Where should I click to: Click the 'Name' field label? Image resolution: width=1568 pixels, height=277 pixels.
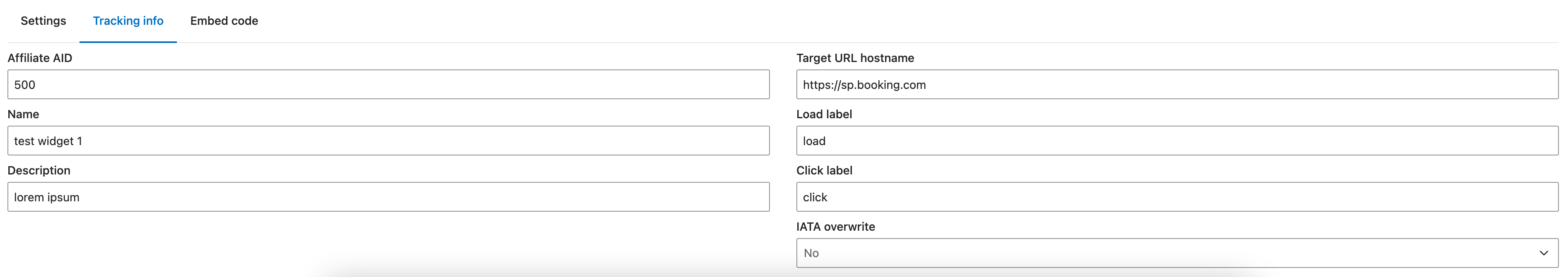point(23,114)
